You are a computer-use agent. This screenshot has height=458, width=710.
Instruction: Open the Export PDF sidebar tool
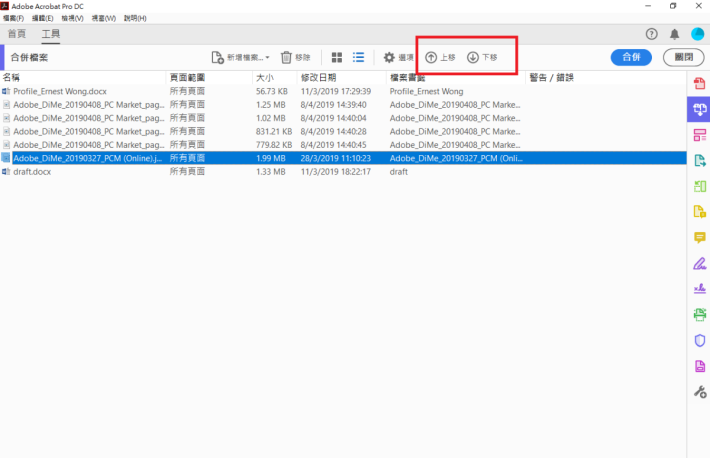coord(700,160)
